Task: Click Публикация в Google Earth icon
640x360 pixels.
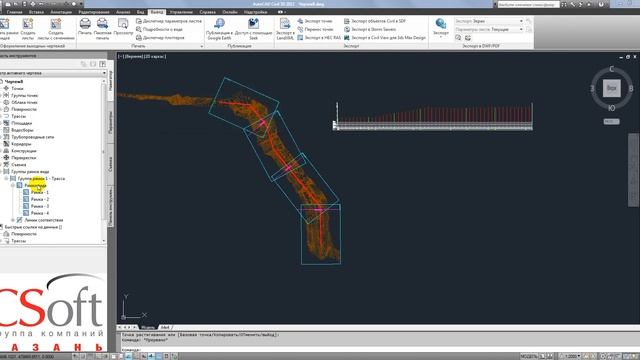Action: click(219, 24)
